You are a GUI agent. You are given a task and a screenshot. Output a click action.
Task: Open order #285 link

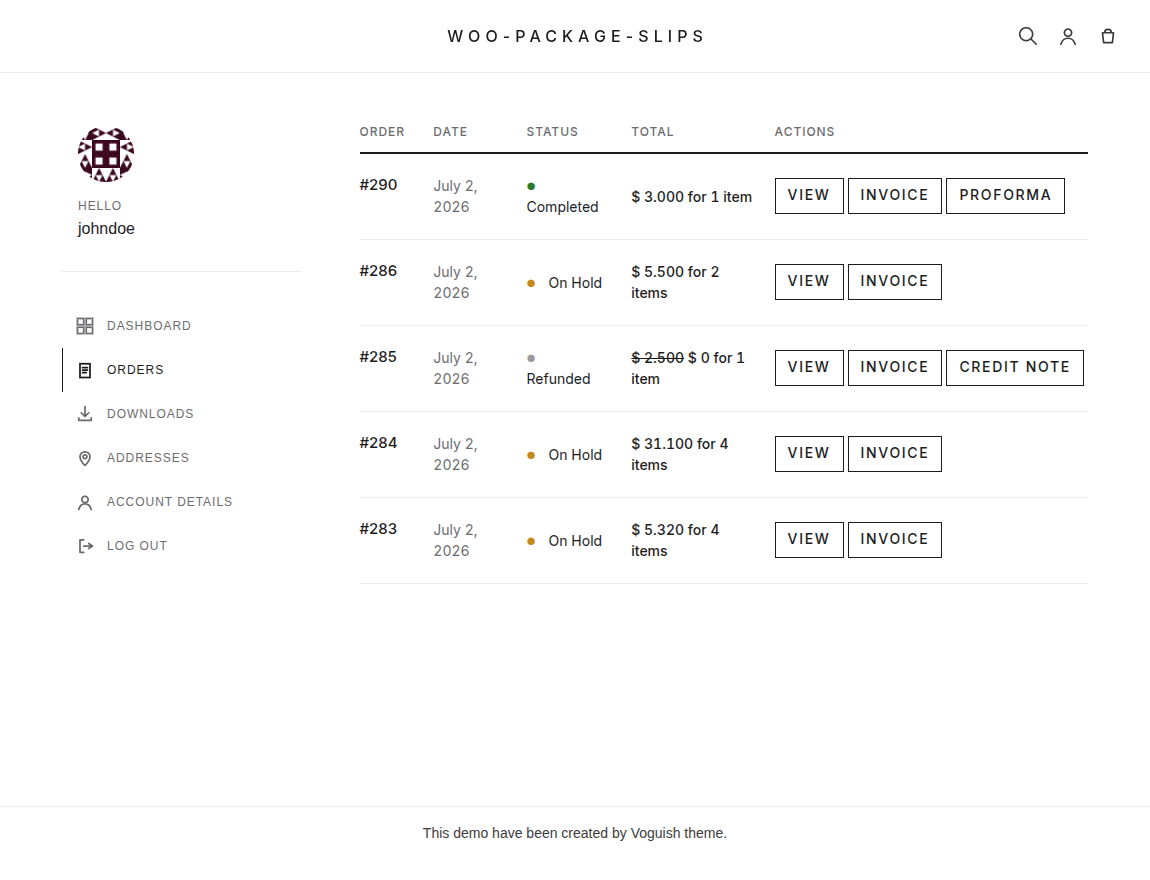pos(378,356)
